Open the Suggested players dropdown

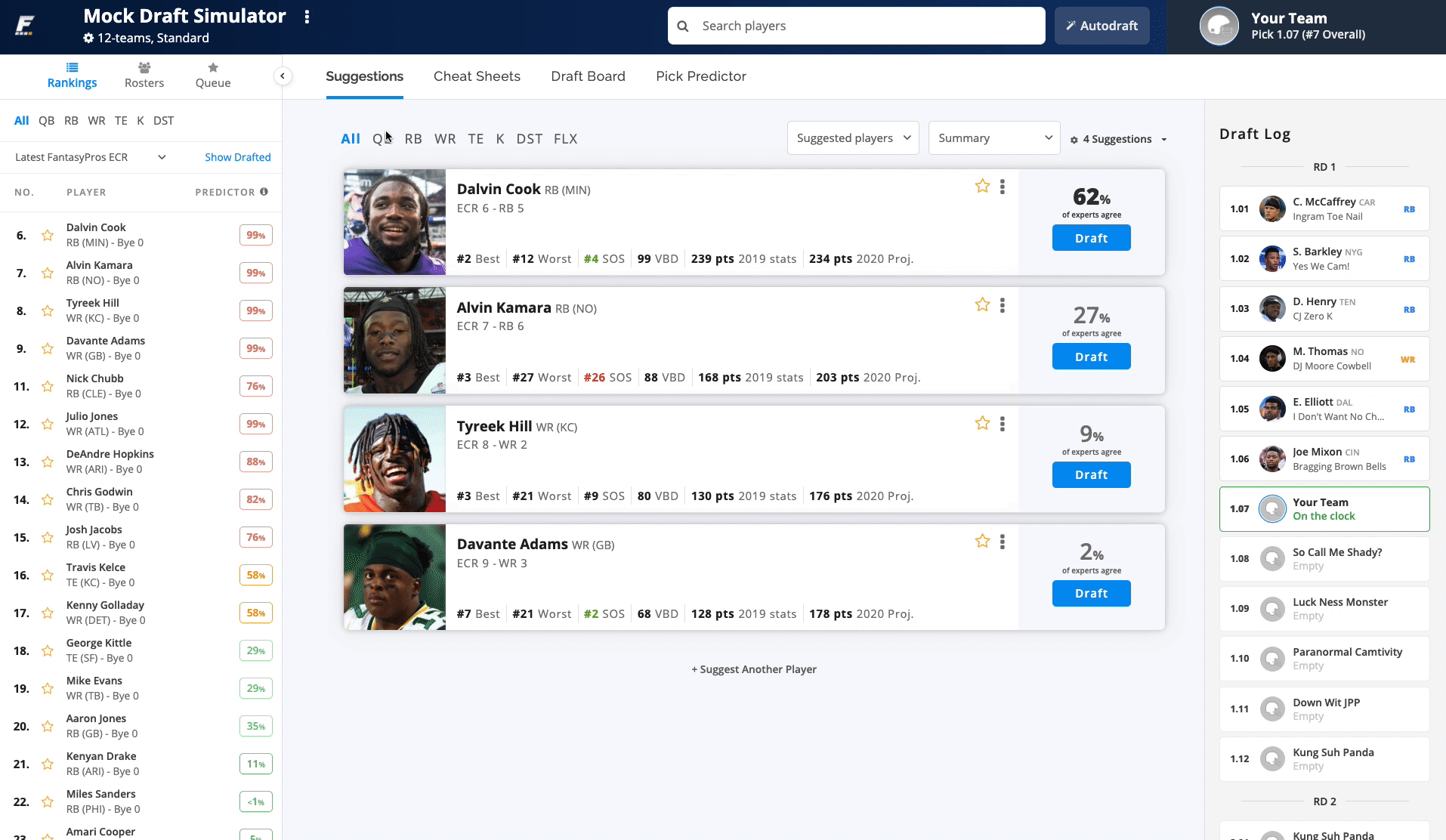point(853,138)
